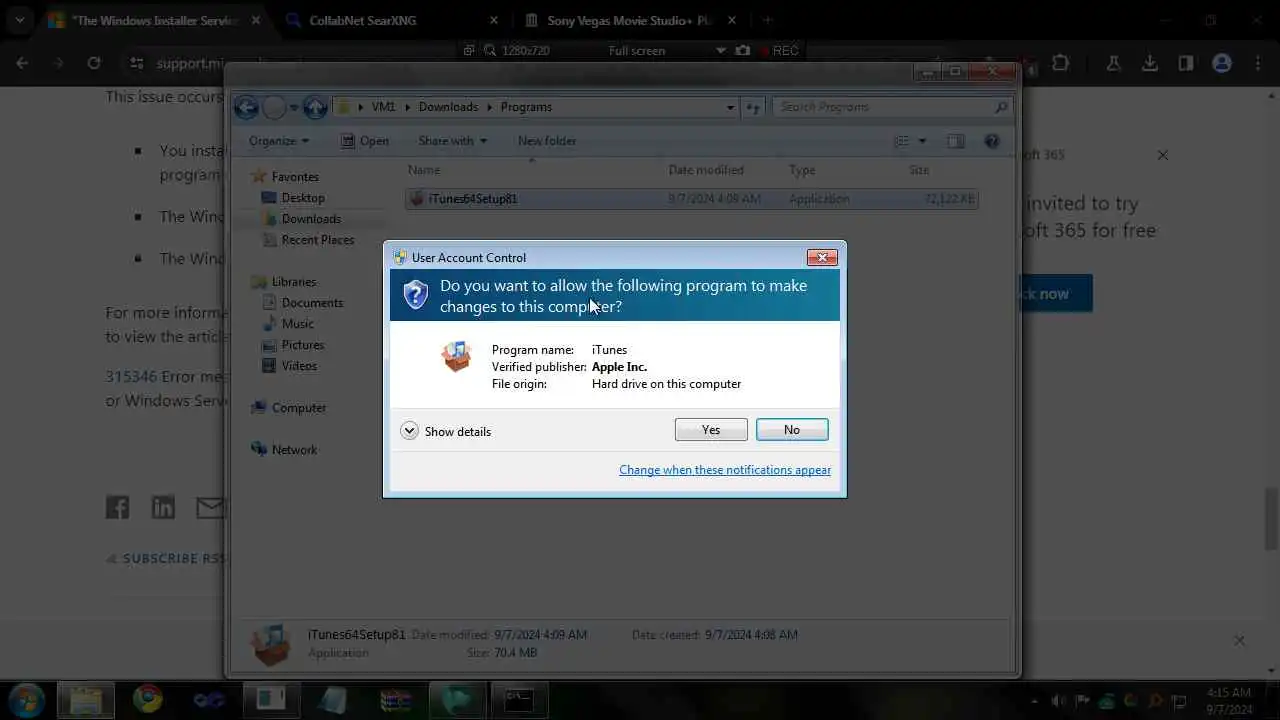Image resolution: width=1280 pixels, height=720 pixels.
Task: Select Downloads in the Explorer breadcrumb path
Action: tap(448, 107)
